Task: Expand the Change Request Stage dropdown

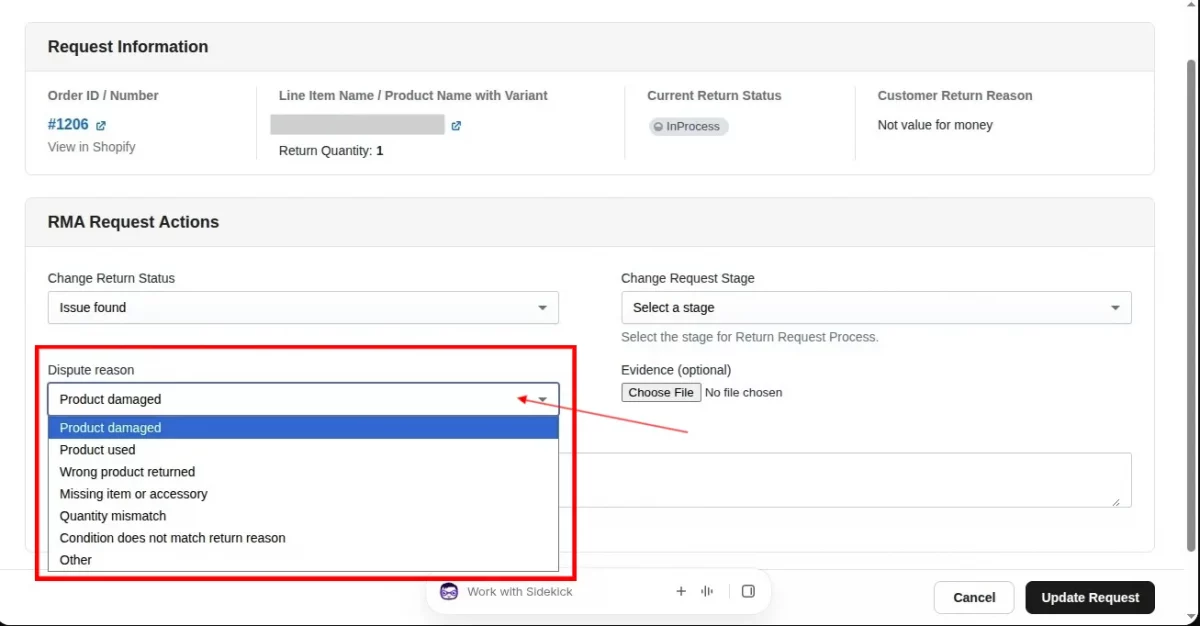Action: (x=876, y=308)
